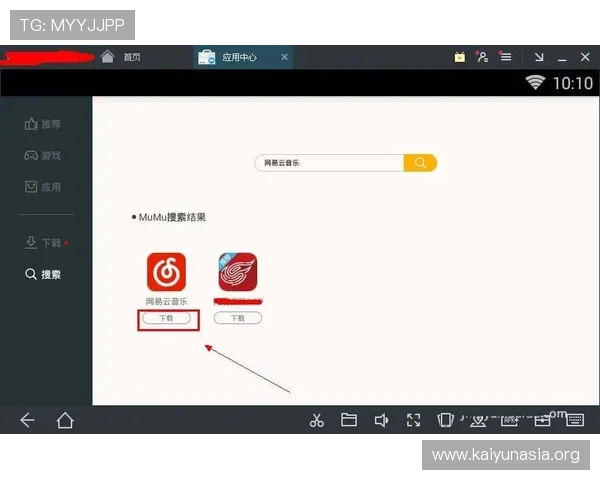
Task: Open the hamburger menu in title bar
Action: [505, 57]
